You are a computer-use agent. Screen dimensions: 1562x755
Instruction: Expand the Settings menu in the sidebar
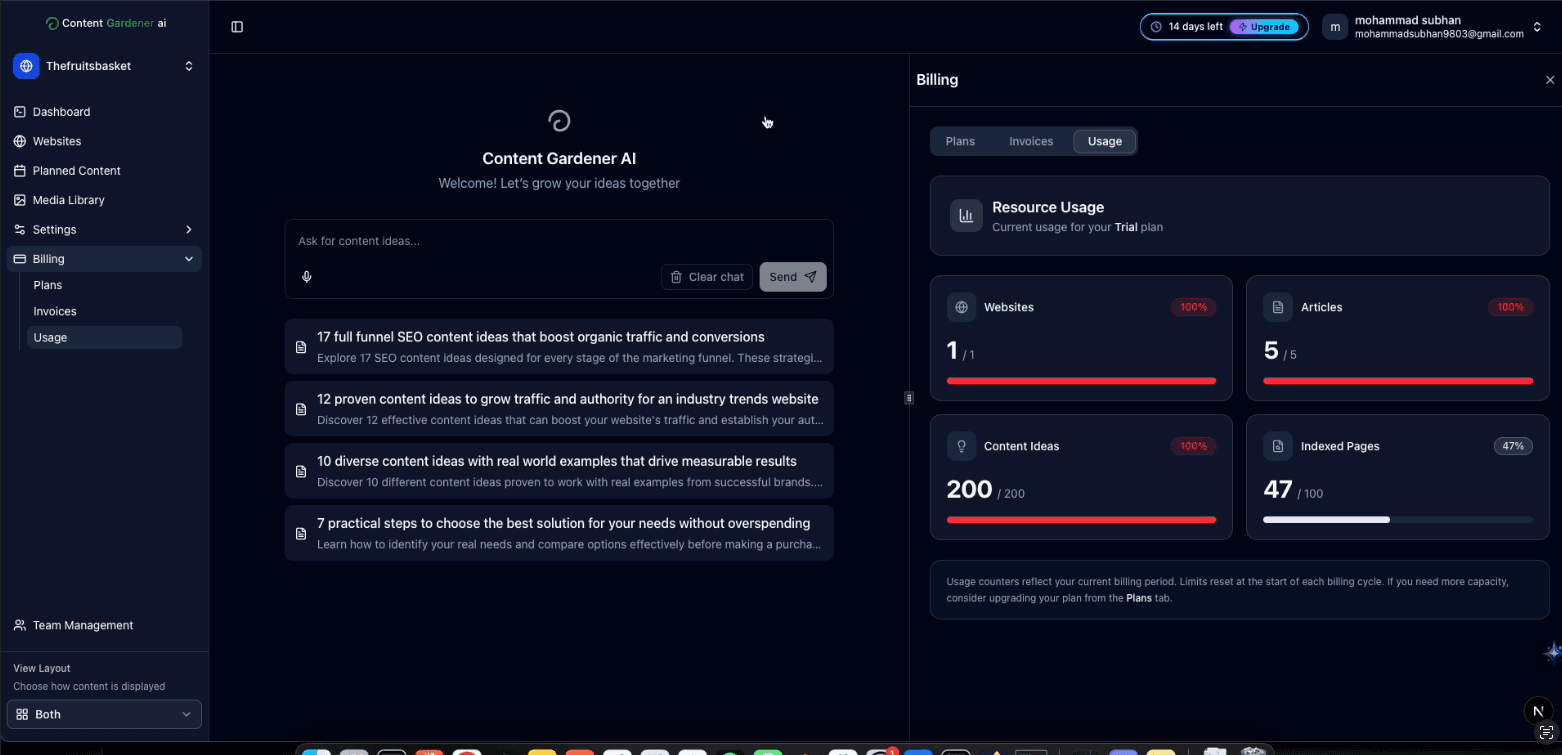(x=104, y=230)
